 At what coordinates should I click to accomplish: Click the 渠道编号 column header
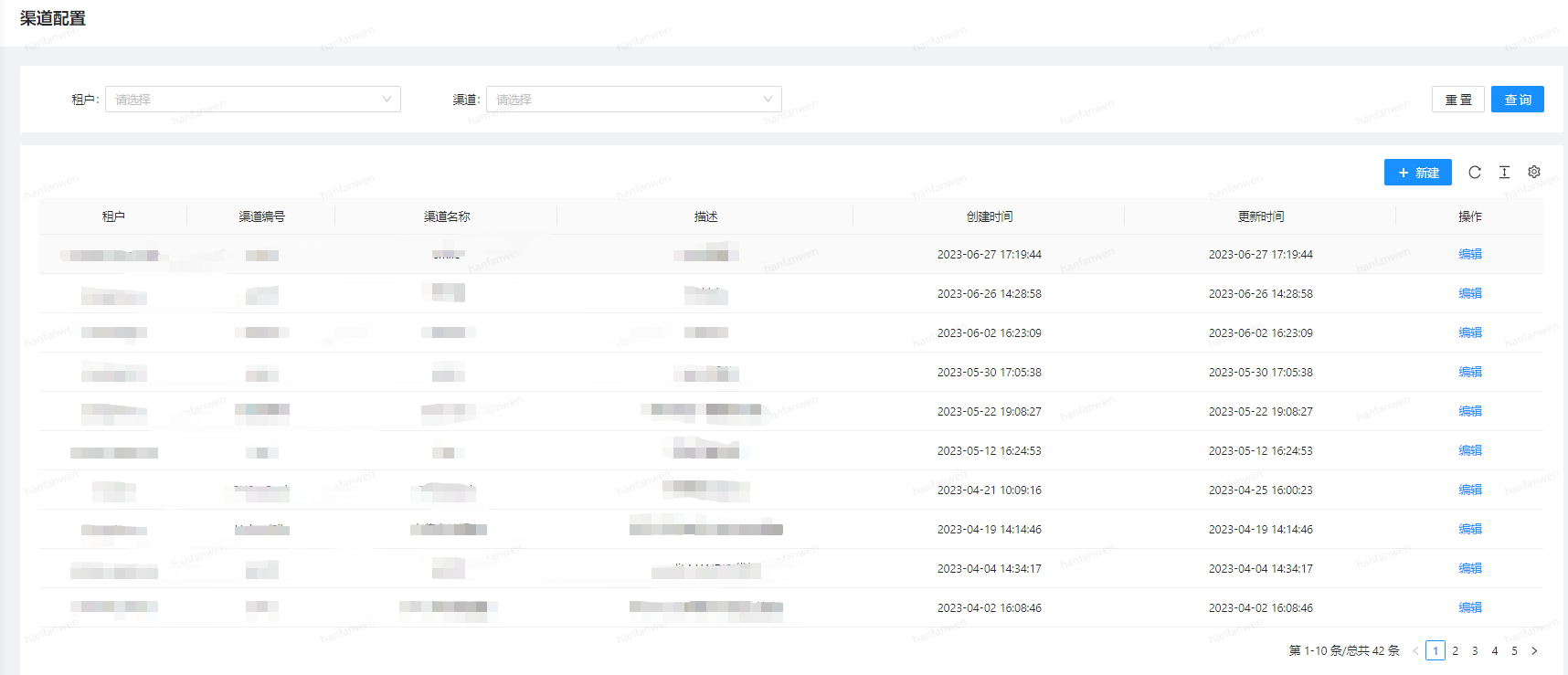(x=262, y=216)
